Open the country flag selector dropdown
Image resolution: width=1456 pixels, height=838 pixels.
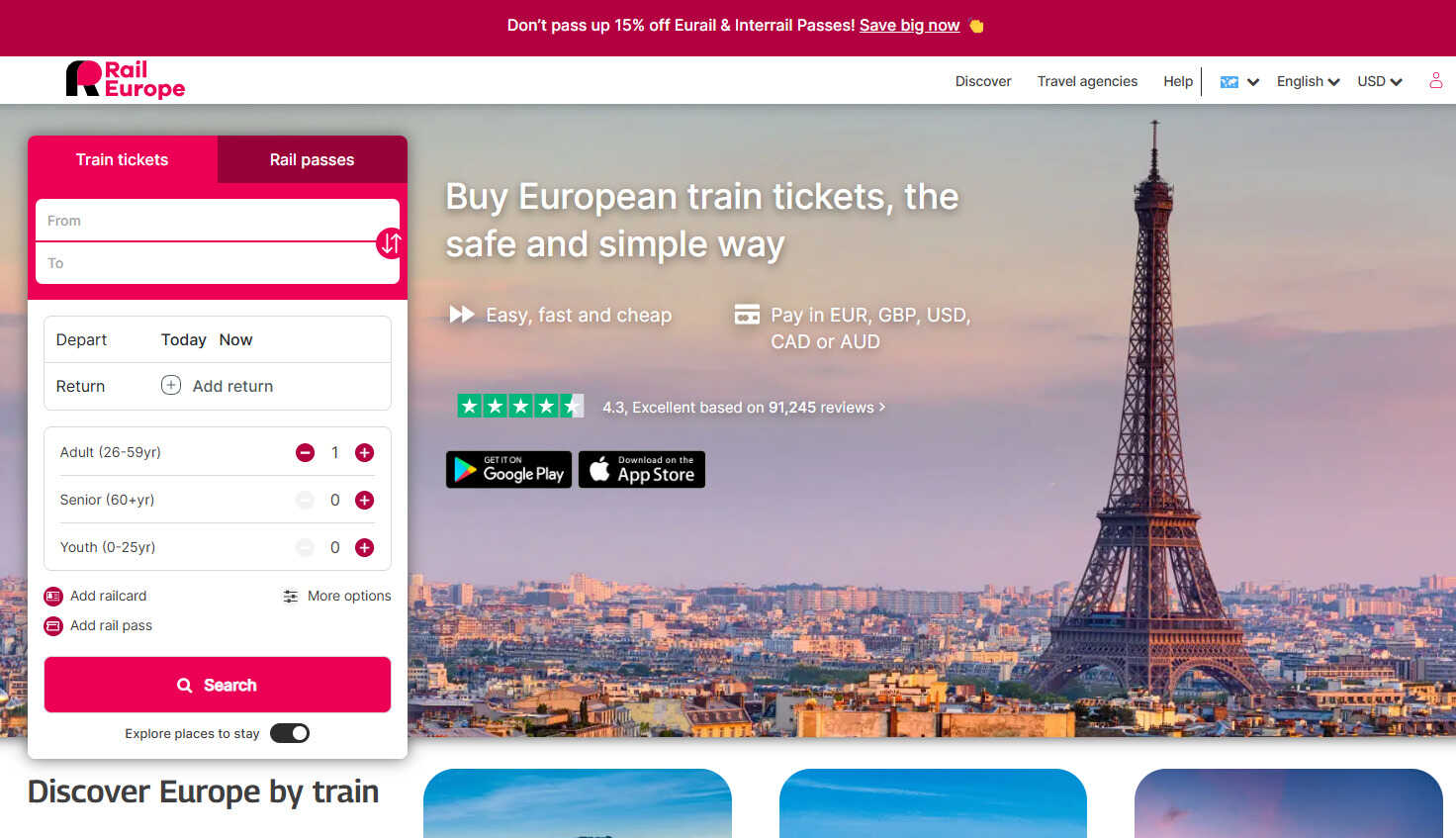(x=1239, y=82)
